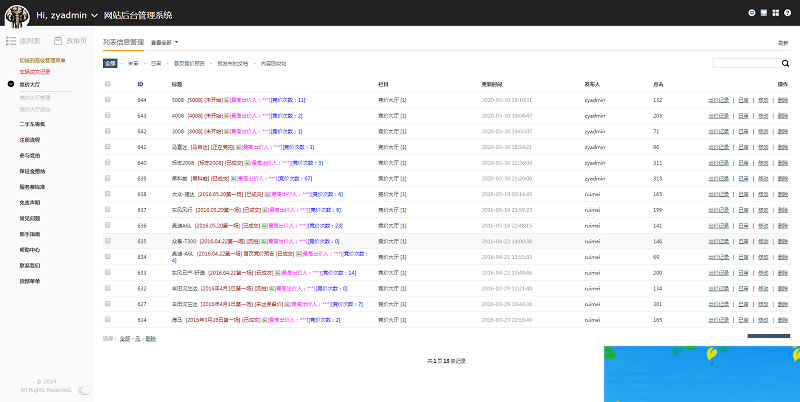Toggle the switch at sidebar bottom

[x=84, y=390]
